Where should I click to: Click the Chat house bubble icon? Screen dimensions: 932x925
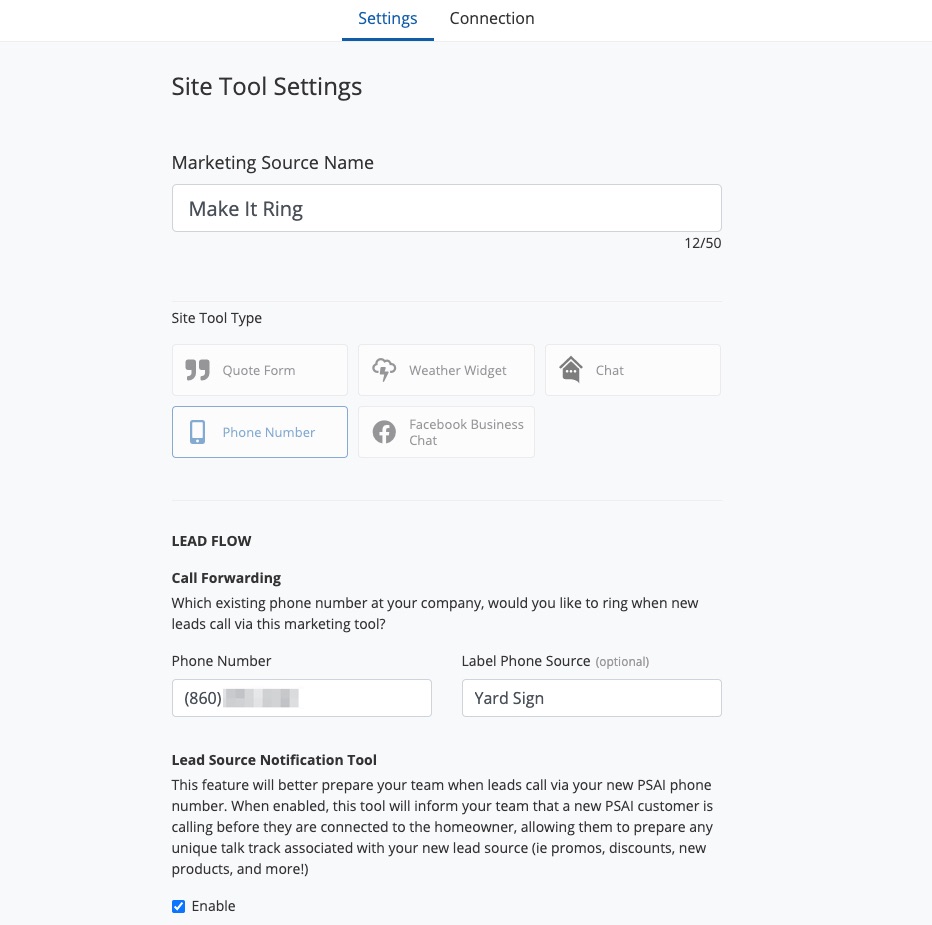571,370
